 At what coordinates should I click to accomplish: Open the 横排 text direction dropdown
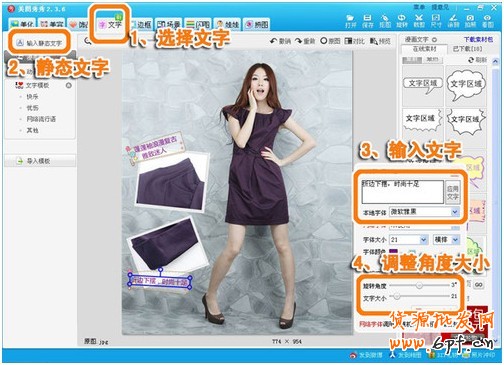tap(446, 239)
